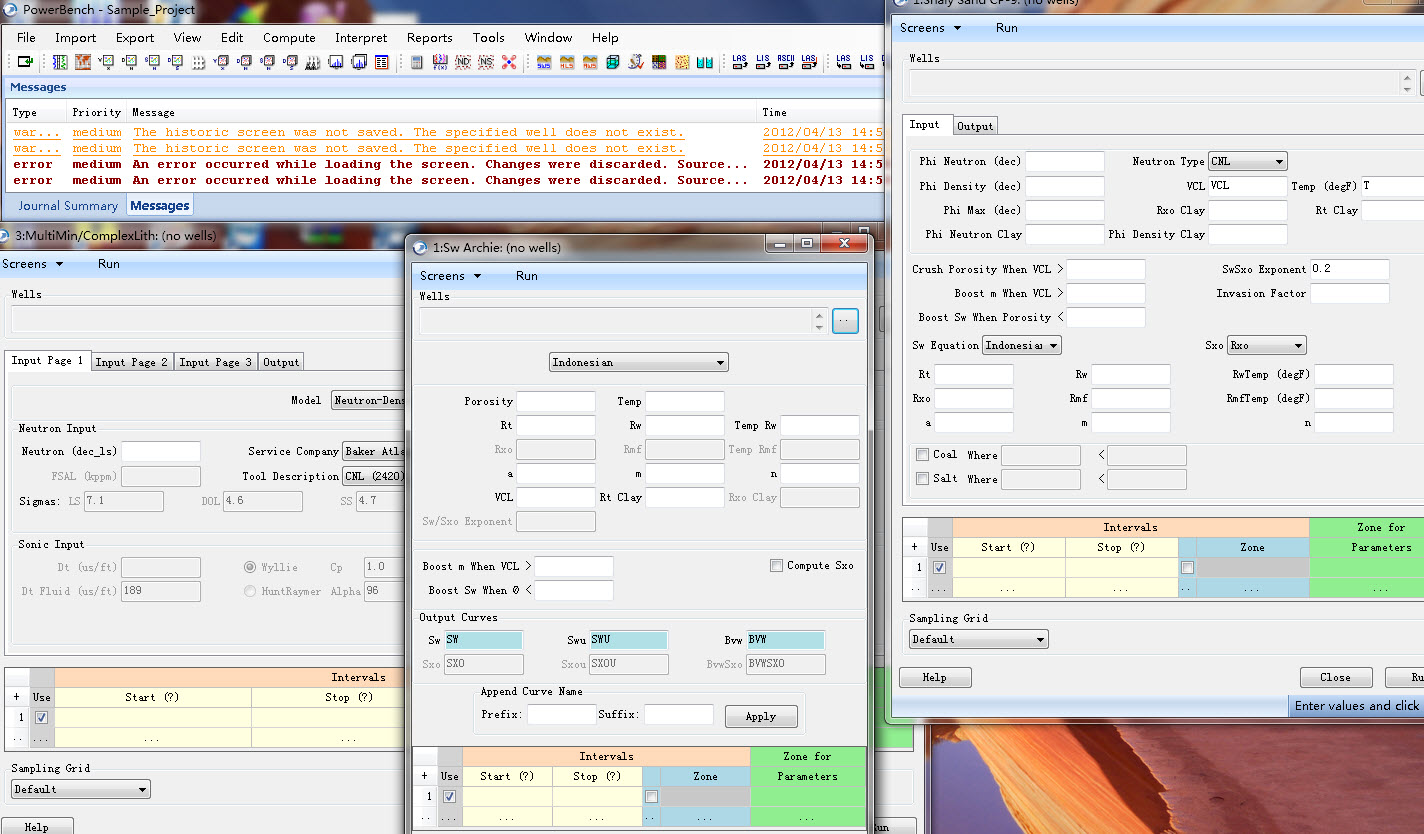Image resolution: width=1424 pixels, height=834 pixels.
Task: Check Zone checkbox in Shaly Sand intervals row
Action: pyautogui.click(x=1187, y=568)
